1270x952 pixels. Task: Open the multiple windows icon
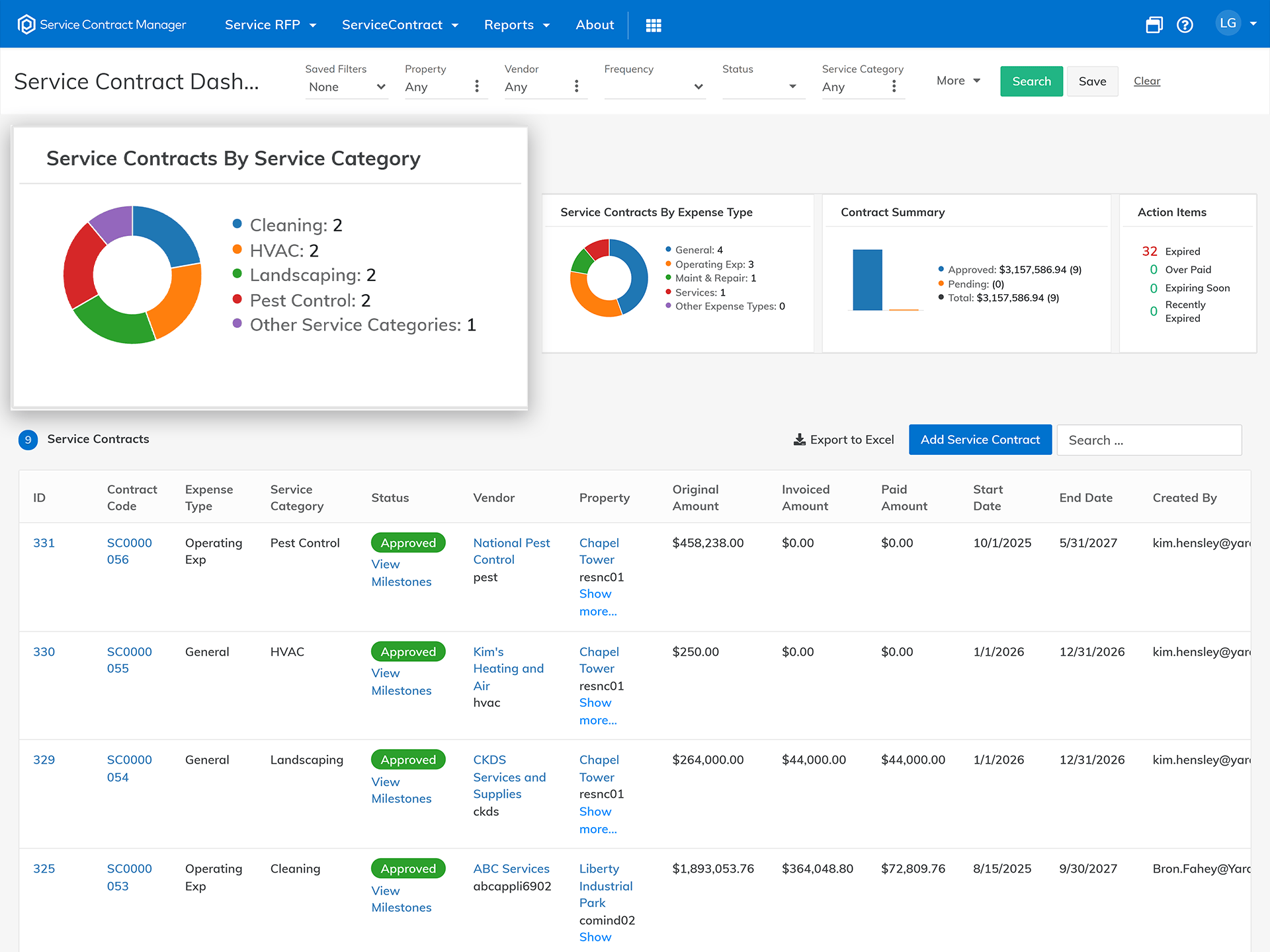(1154, 25)
